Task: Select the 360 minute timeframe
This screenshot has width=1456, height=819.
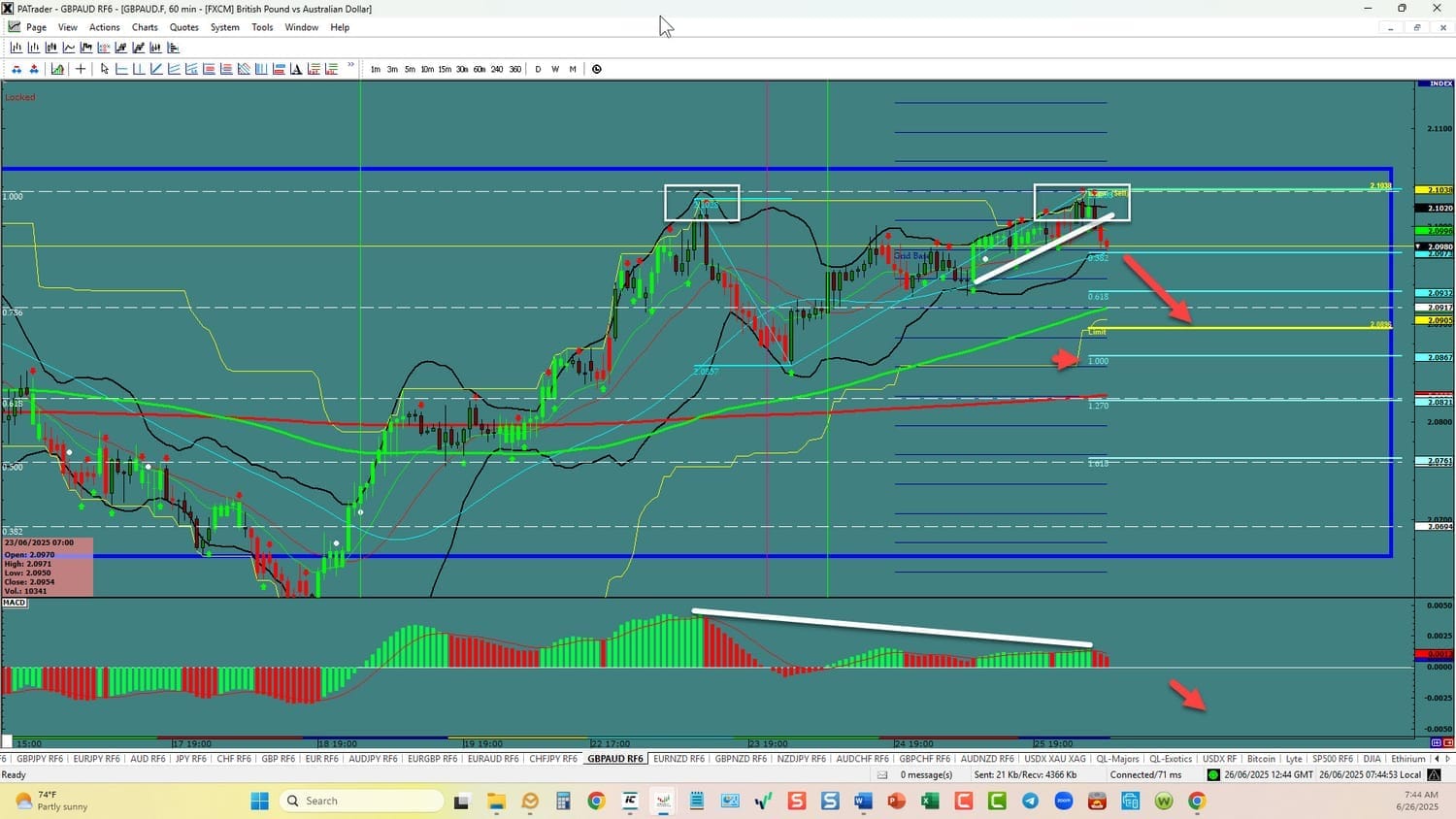Action: (514, 69)
